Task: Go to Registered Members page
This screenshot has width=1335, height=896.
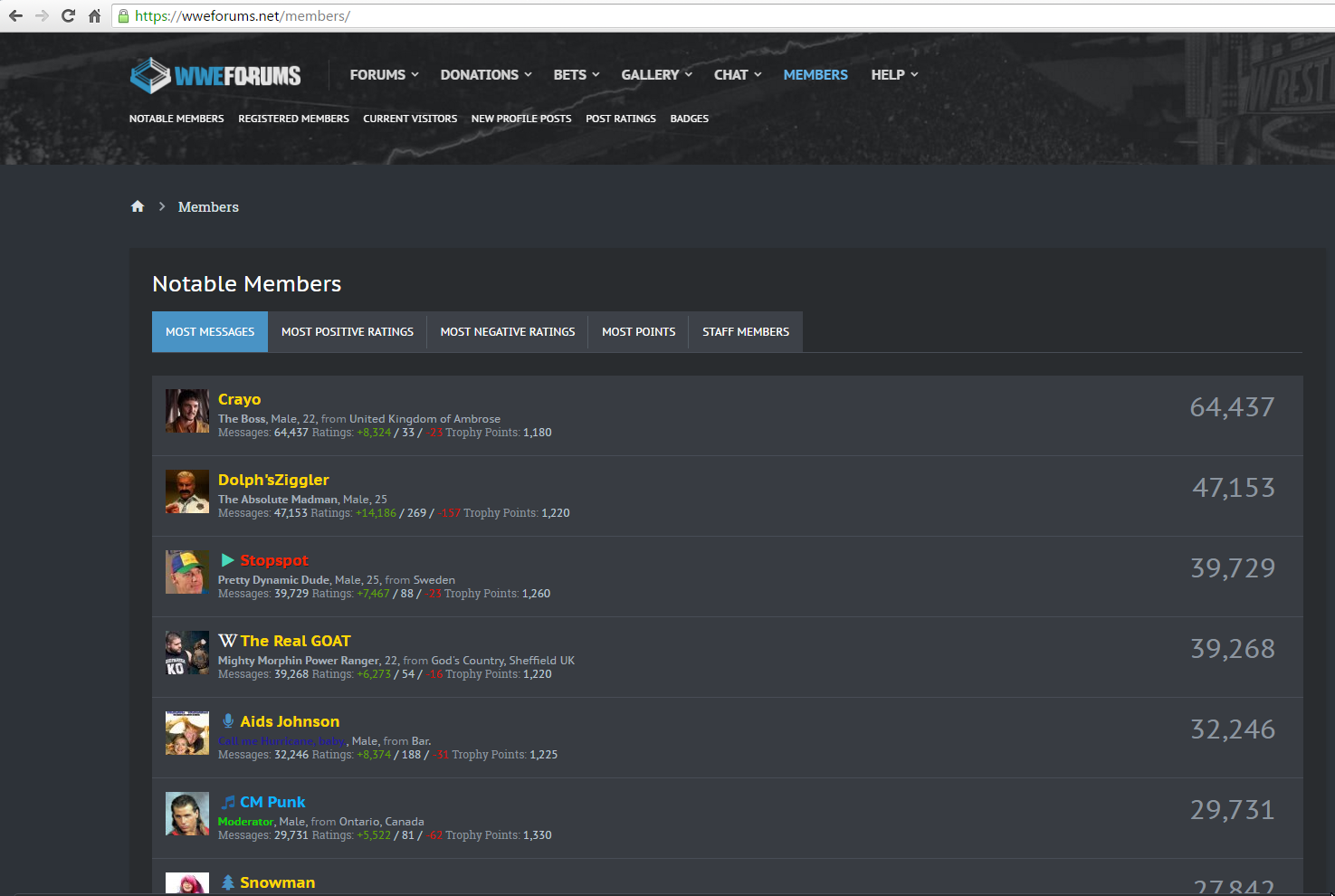Action: 293,119
